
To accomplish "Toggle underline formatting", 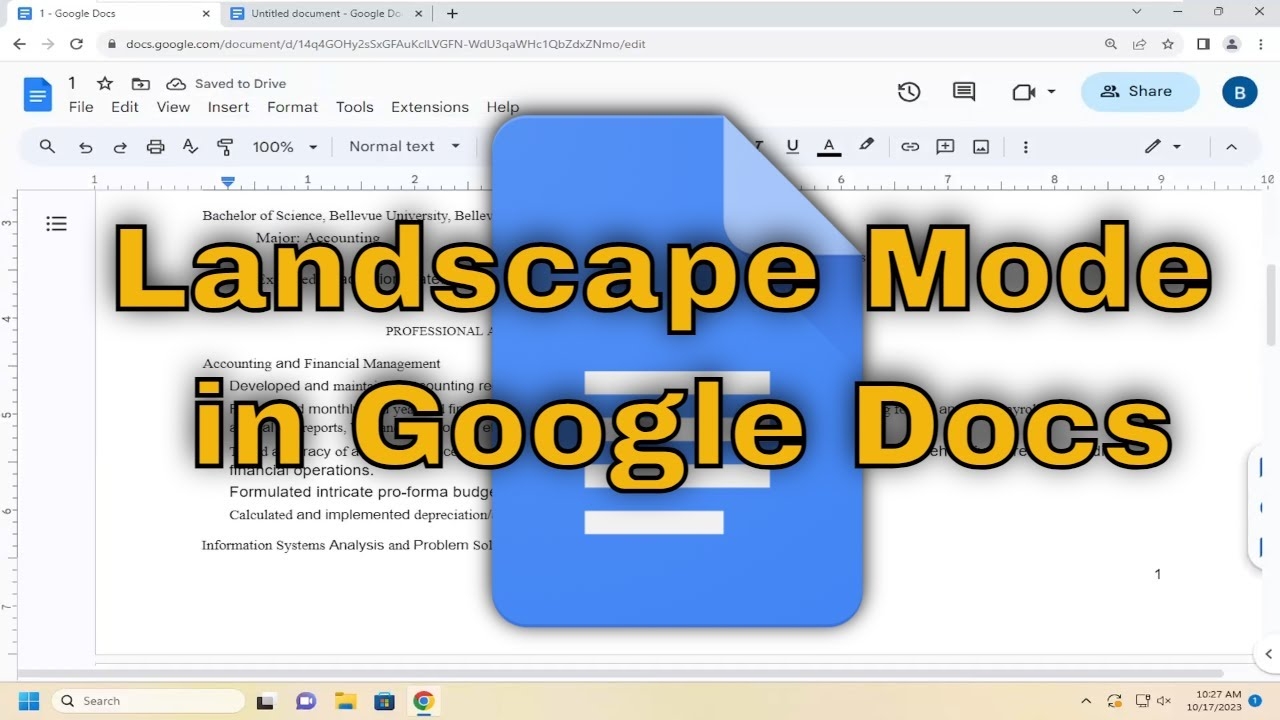I will pos(792,146).
